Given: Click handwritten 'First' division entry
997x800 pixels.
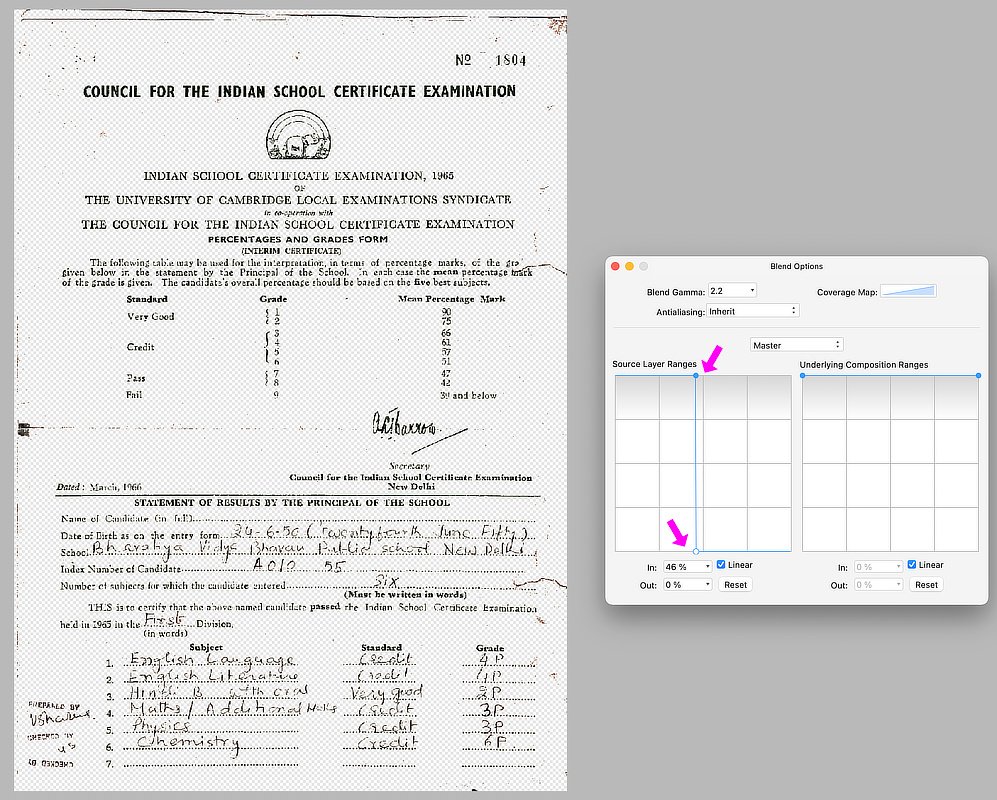Looking at the screenshot, I should [165, 618].
